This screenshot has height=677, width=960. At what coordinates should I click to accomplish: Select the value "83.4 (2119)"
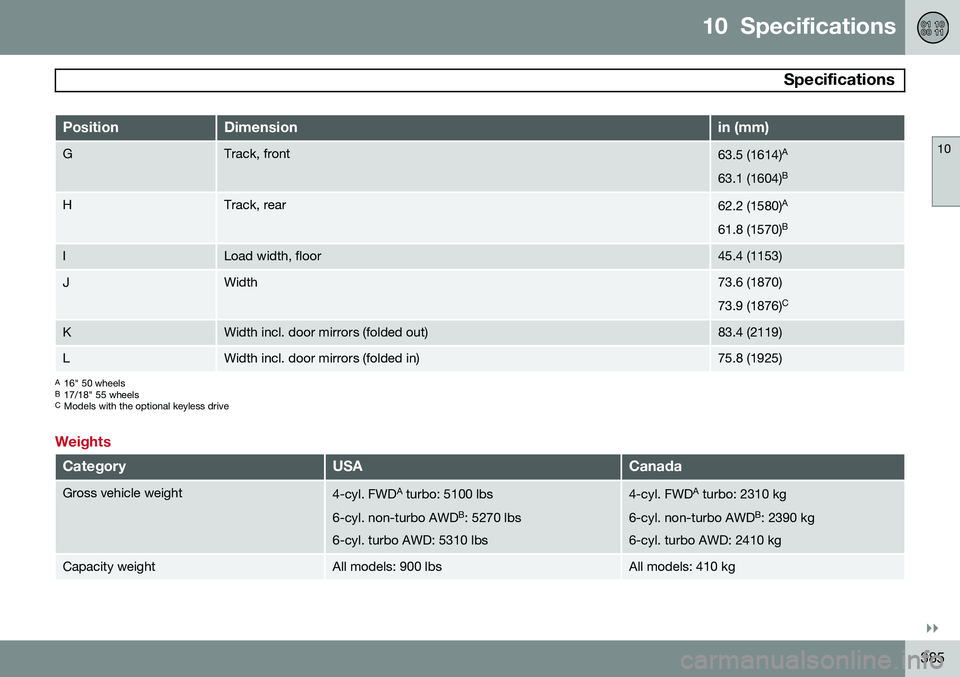[x=750, y=332]
